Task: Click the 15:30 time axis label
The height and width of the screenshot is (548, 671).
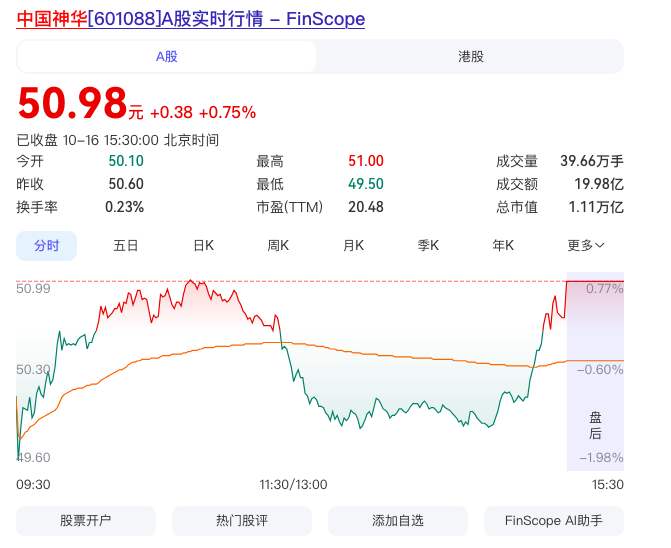Action: 608,485
